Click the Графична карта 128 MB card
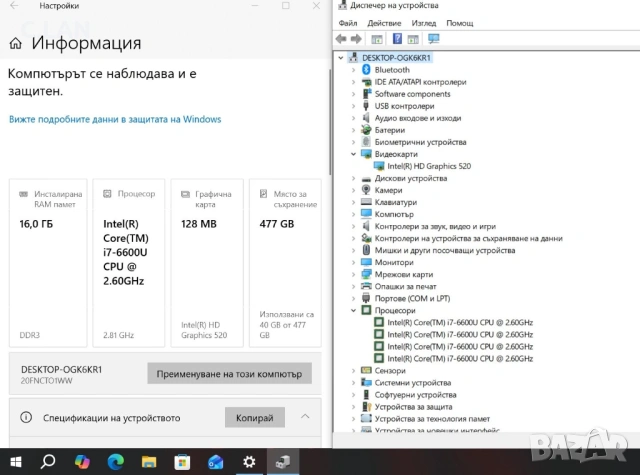The image size is (640, 475). [x=207, y=263]
